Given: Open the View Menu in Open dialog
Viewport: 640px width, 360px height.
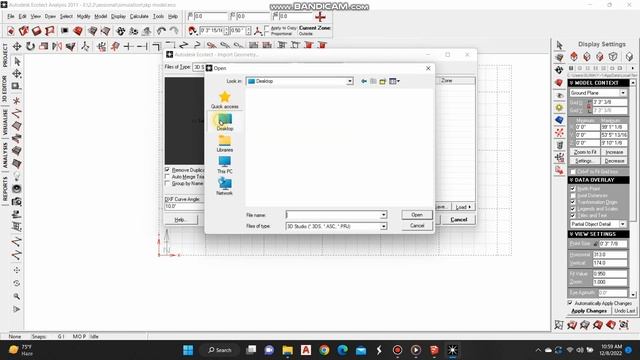Looking at the screenshot, I should [394, 81].
